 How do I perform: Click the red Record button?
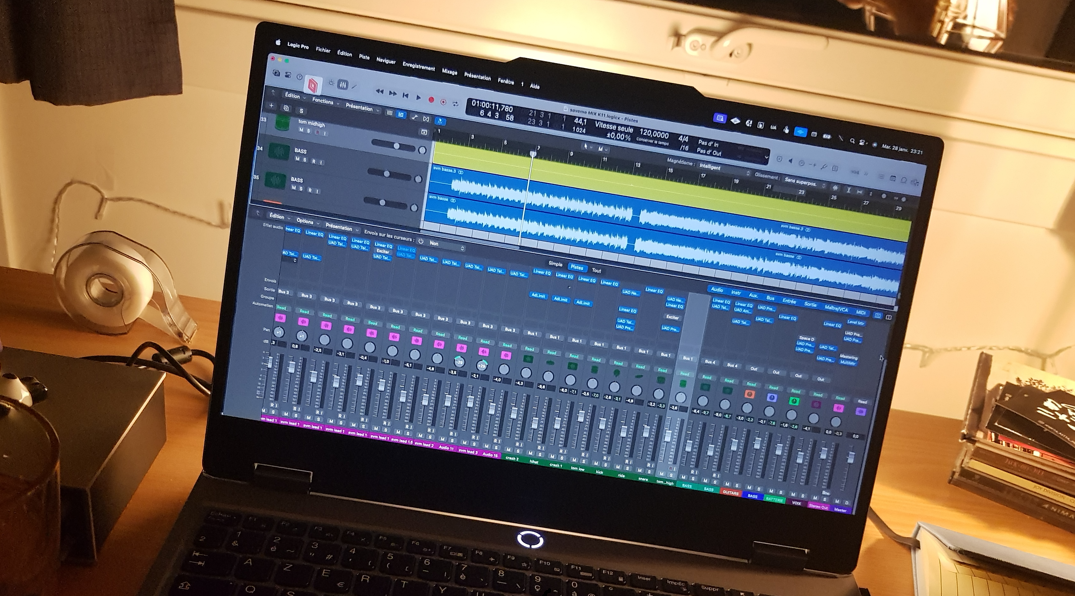[x=431, y=100]
